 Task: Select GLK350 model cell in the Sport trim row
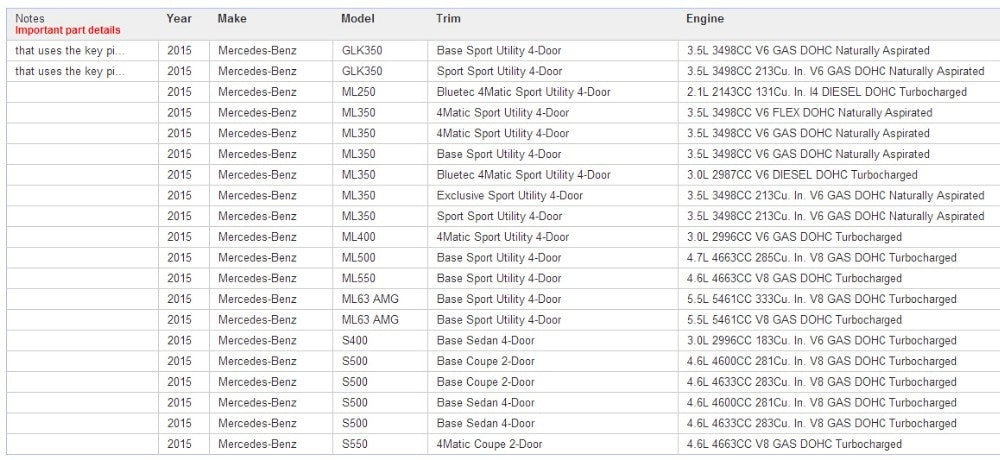click(x=362, y=71)
